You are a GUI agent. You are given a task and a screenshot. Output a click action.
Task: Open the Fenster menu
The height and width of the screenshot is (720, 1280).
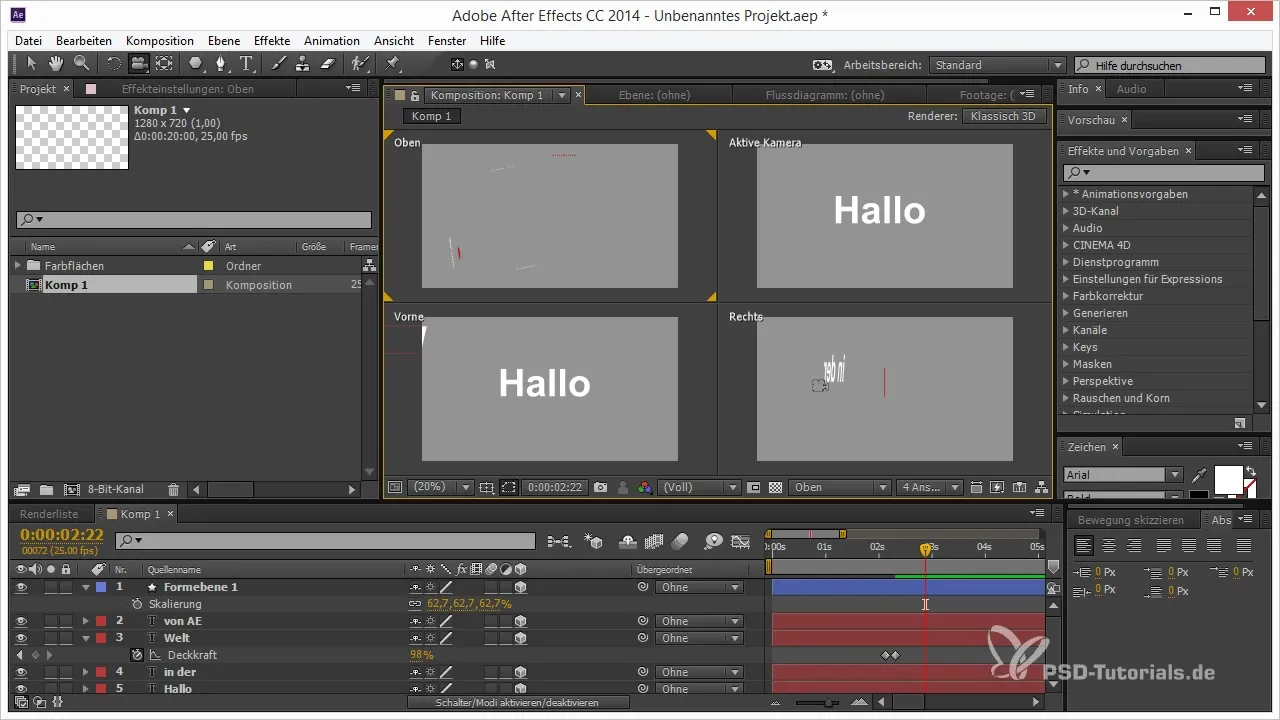coord(447,41)
